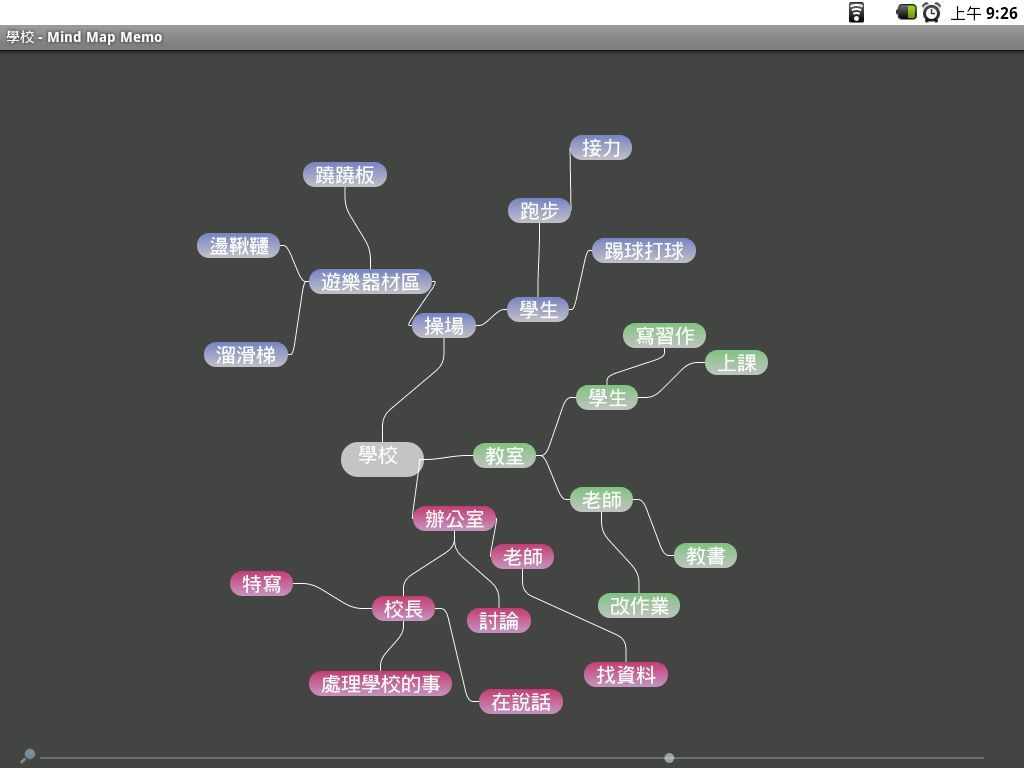Click the battery indicator icon
The width and height of the screenshot is (1024, 768).
coord(906,13)
